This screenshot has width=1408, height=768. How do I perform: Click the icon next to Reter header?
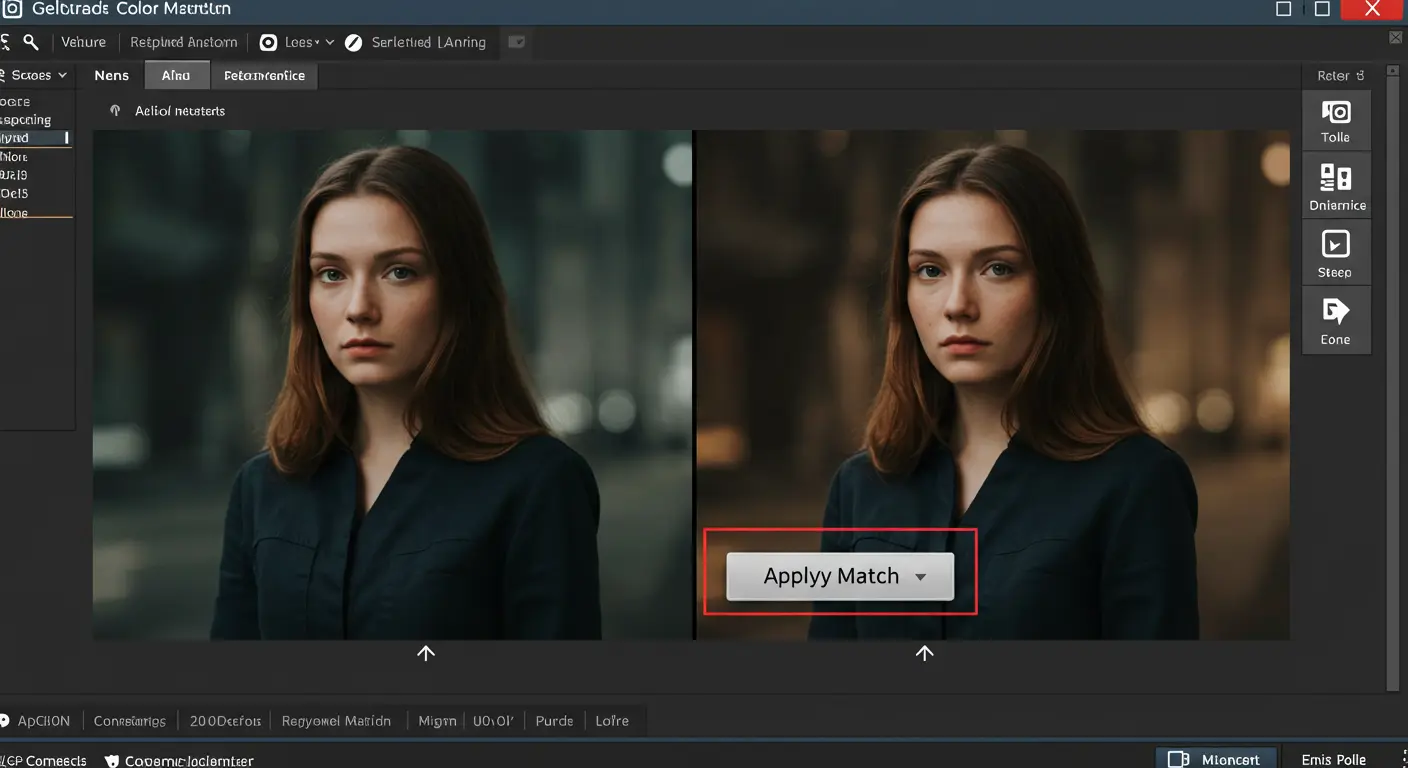coord(1359,76)
